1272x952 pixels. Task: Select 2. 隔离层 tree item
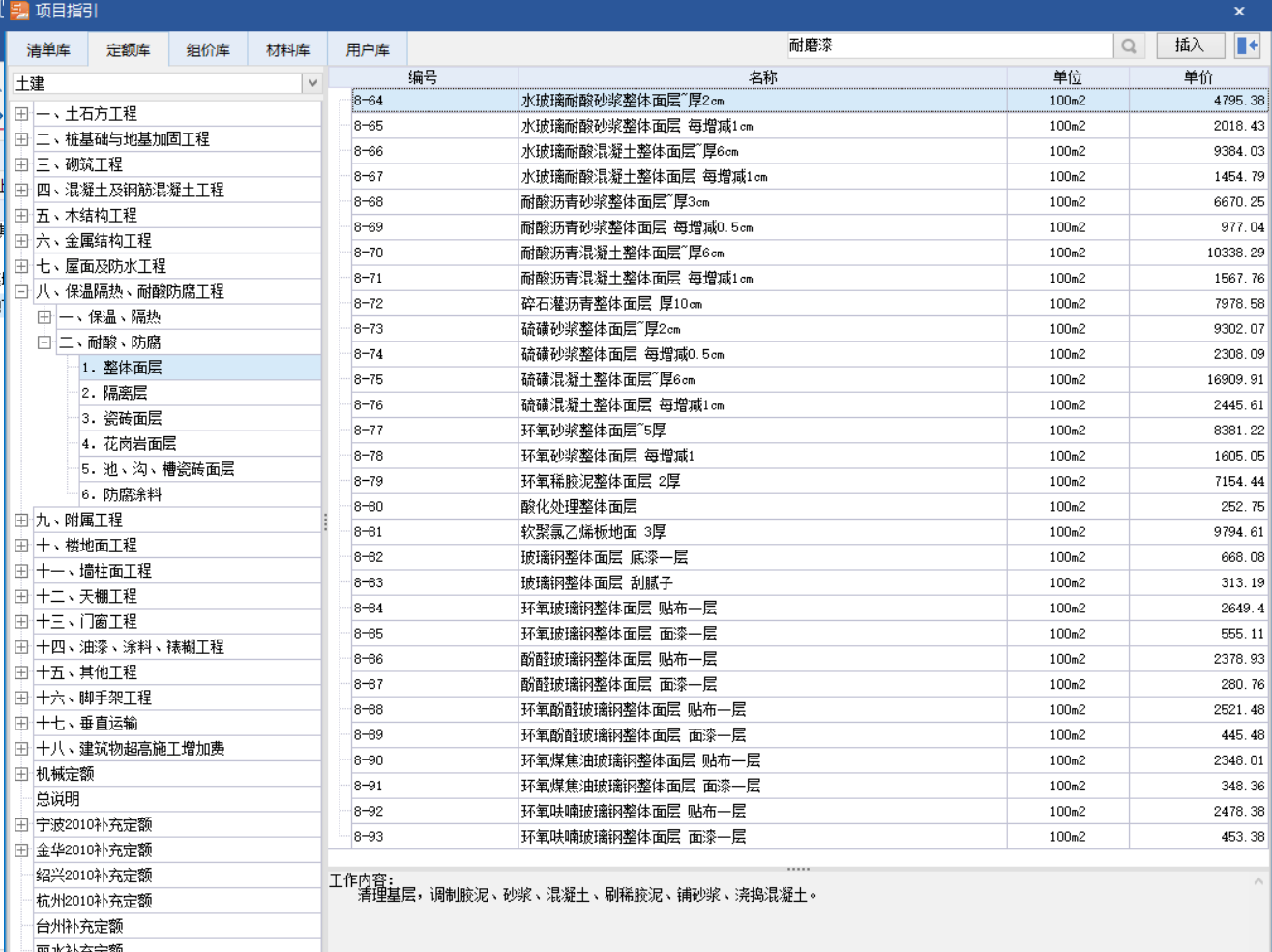pos(199,393)
